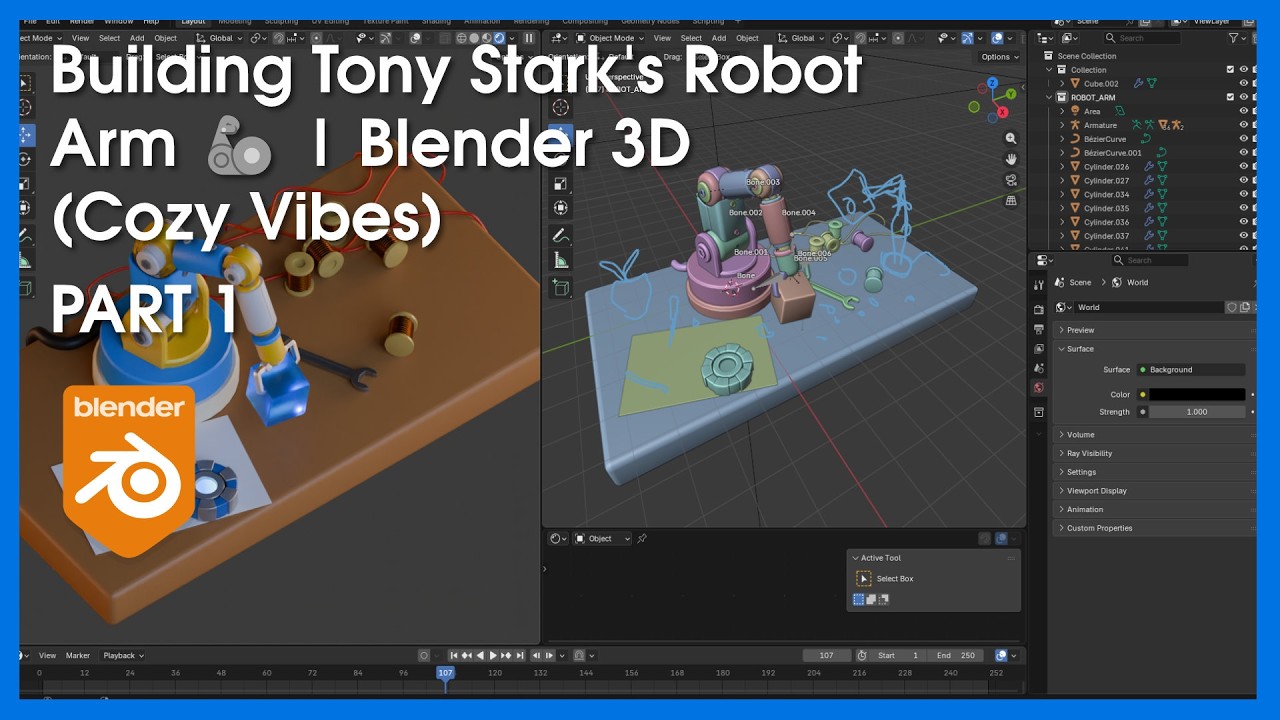The height and width of the screenshot is (720, 1280).
Task: Select the Transform tool in right viewport
Action: point(561,208)
